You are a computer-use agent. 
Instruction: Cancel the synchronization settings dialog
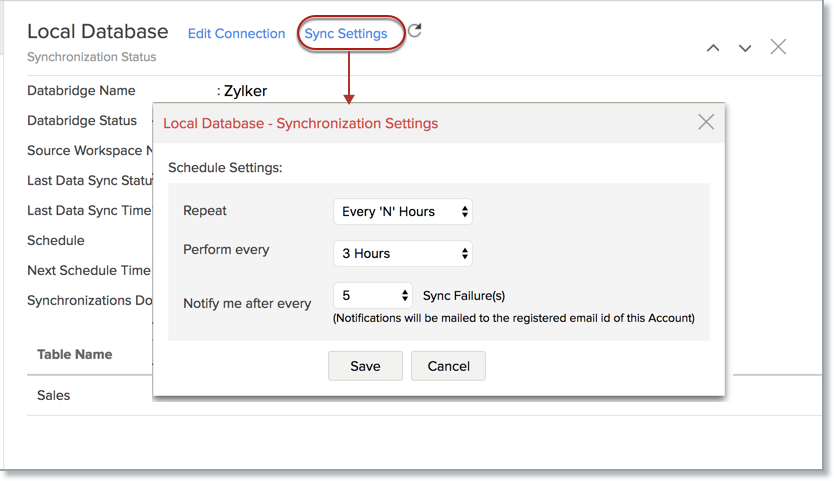(x=448, y=366)
